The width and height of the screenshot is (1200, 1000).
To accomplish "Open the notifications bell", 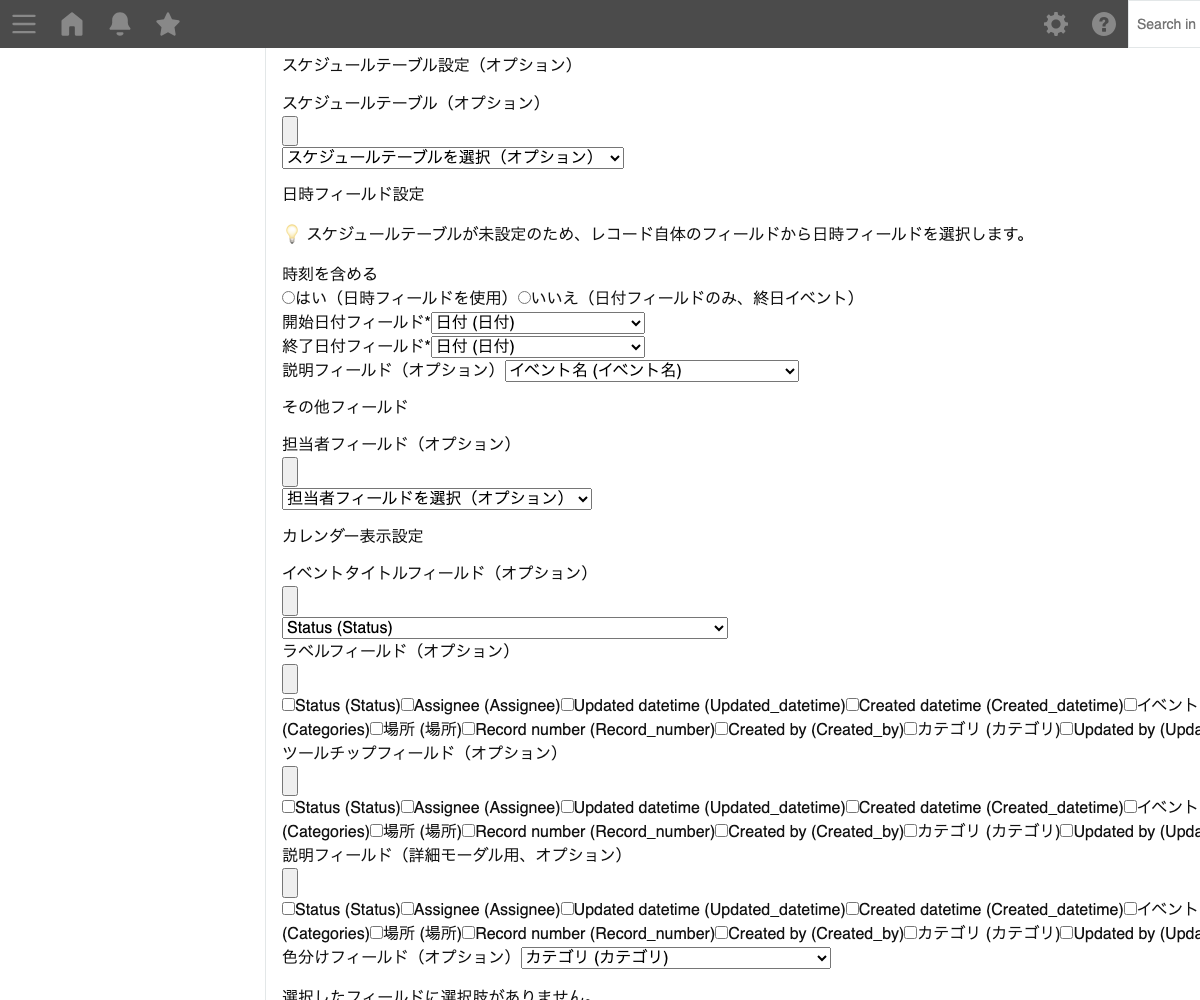I will (x=120, y=24).
